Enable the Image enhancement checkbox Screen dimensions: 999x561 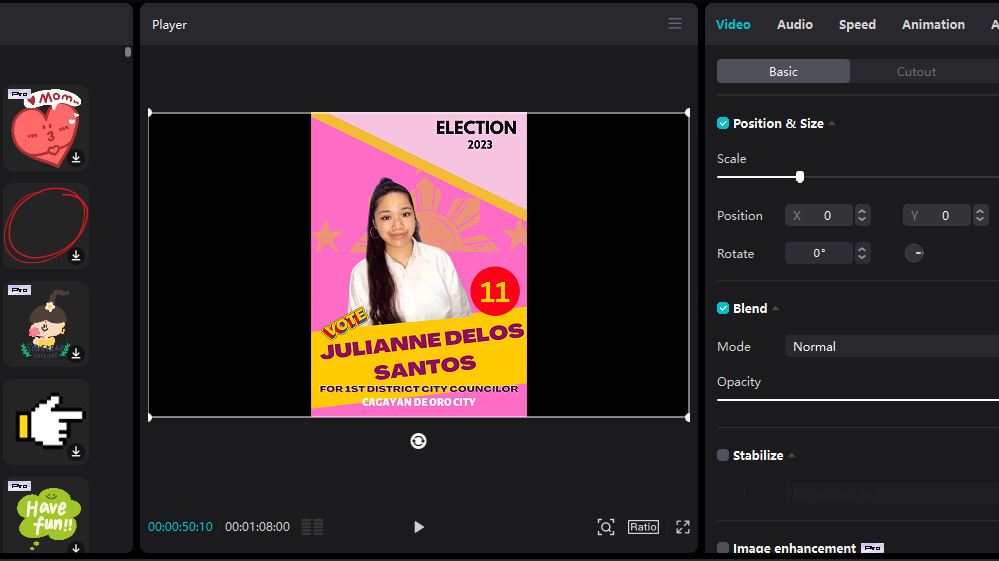pos(722,548)
